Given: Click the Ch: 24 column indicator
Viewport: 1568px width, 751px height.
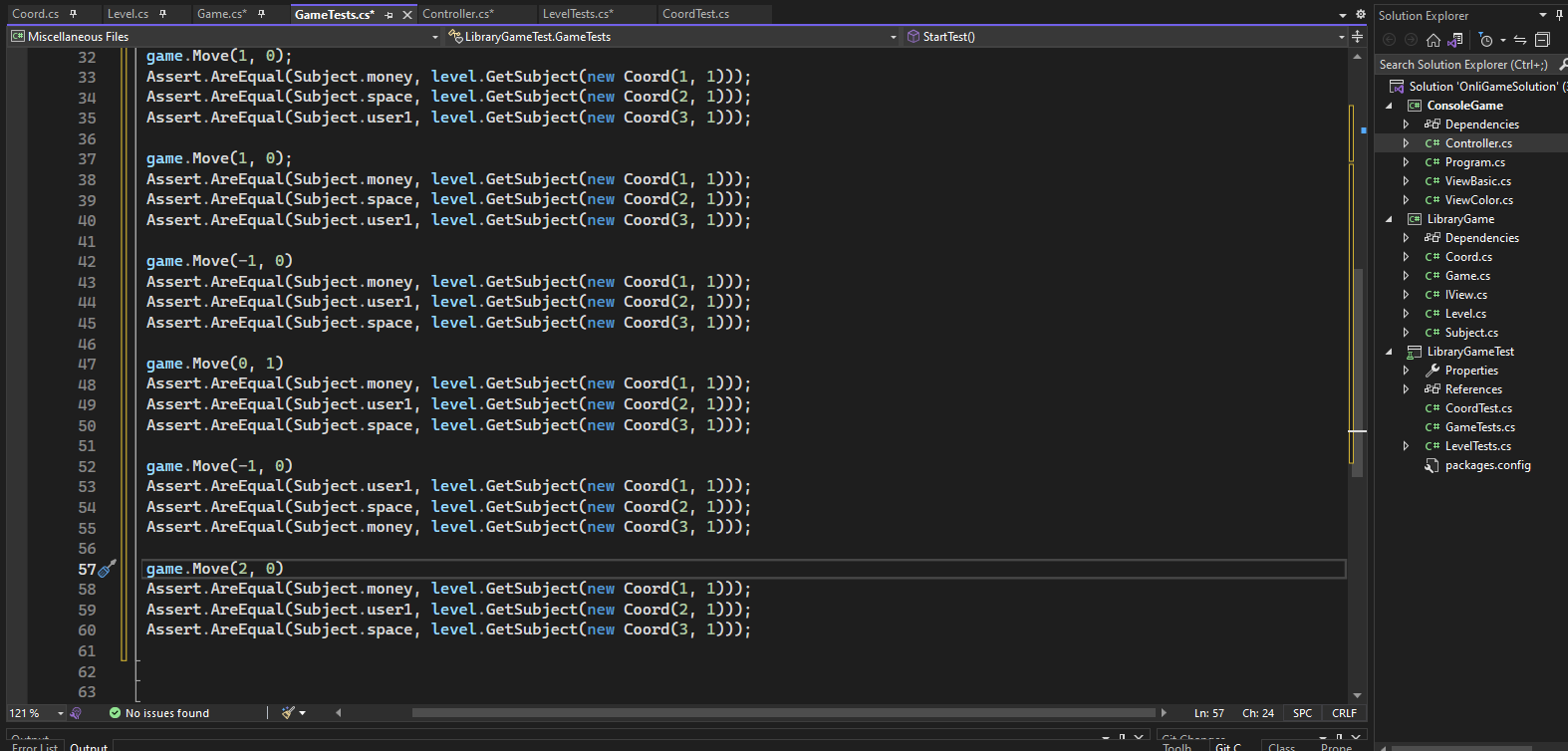Looking at the screenshot, I should (1258, 713).
